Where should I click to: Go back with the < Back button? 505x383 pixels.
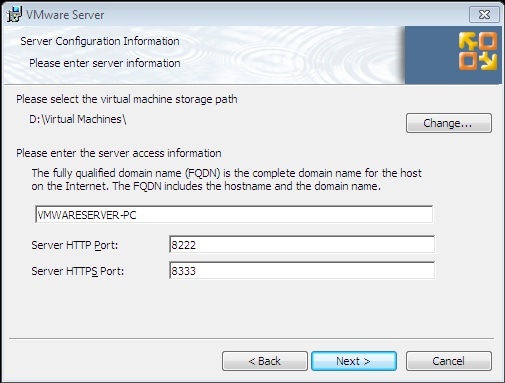tap(265, 361)
